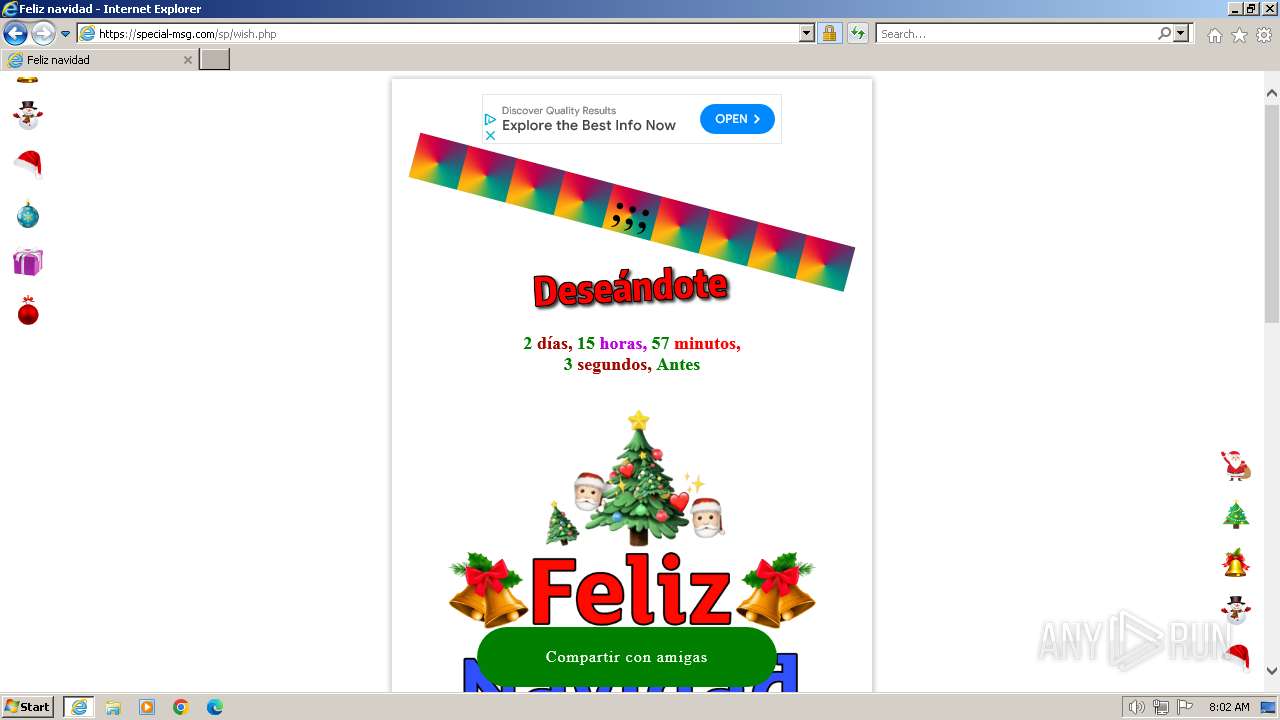Click the snowman icon in left sidebar
The height and width of the screenshot is (720, 1280).
point(28,115)
